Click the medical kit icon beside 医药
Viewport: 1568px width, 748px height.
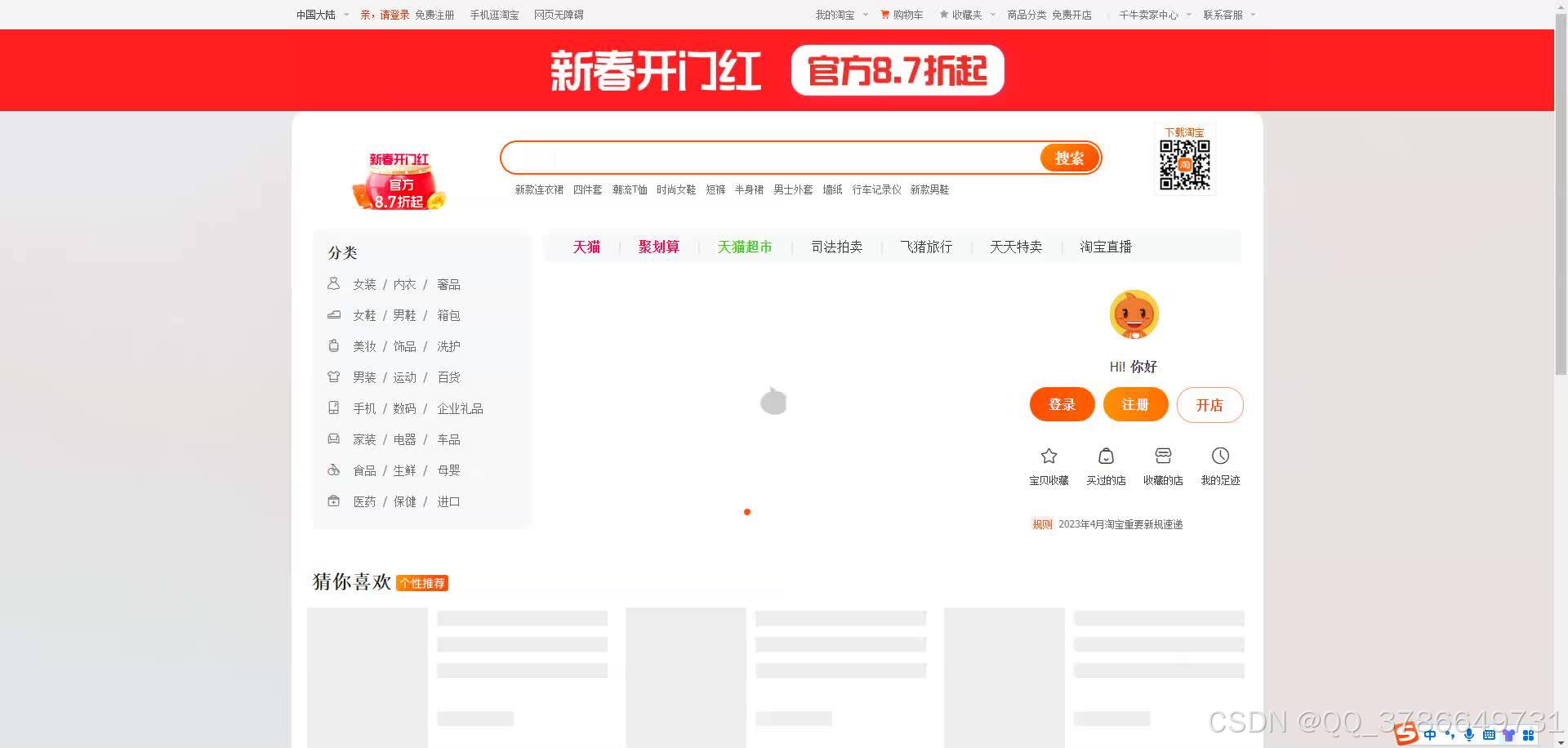click(333, 501)
